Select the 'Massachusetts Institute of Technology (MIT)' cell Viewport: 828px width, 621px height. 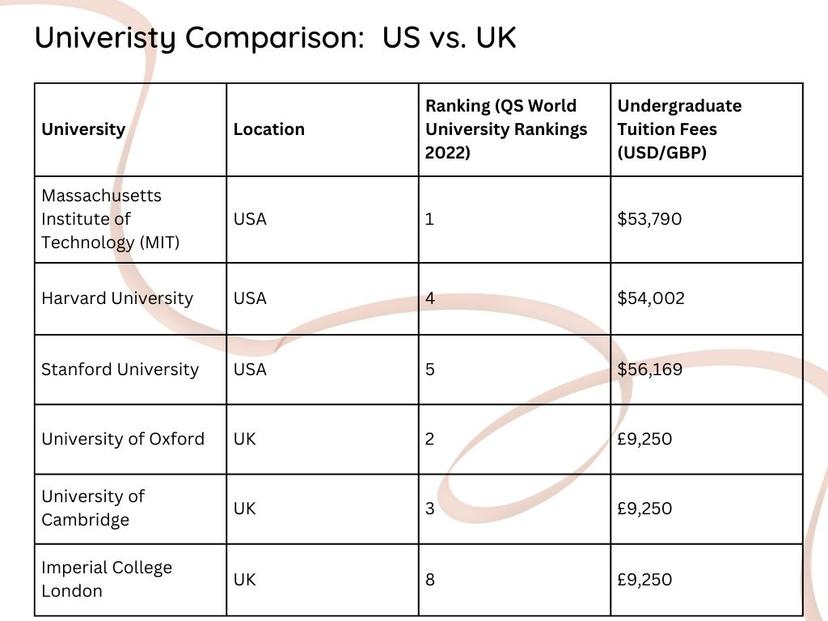130,219
